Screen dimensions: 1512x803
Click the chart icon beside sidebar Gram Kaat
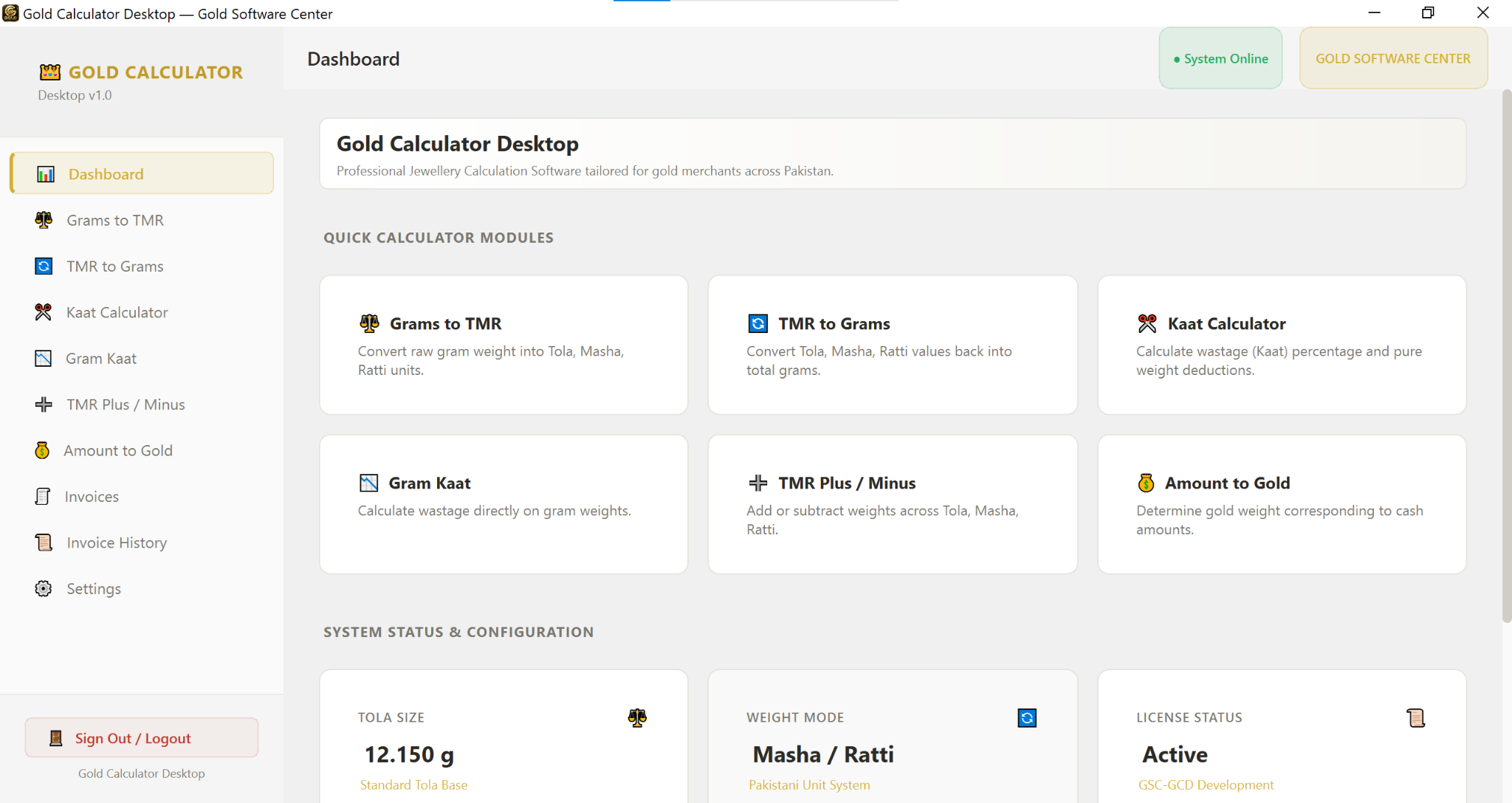44,359
